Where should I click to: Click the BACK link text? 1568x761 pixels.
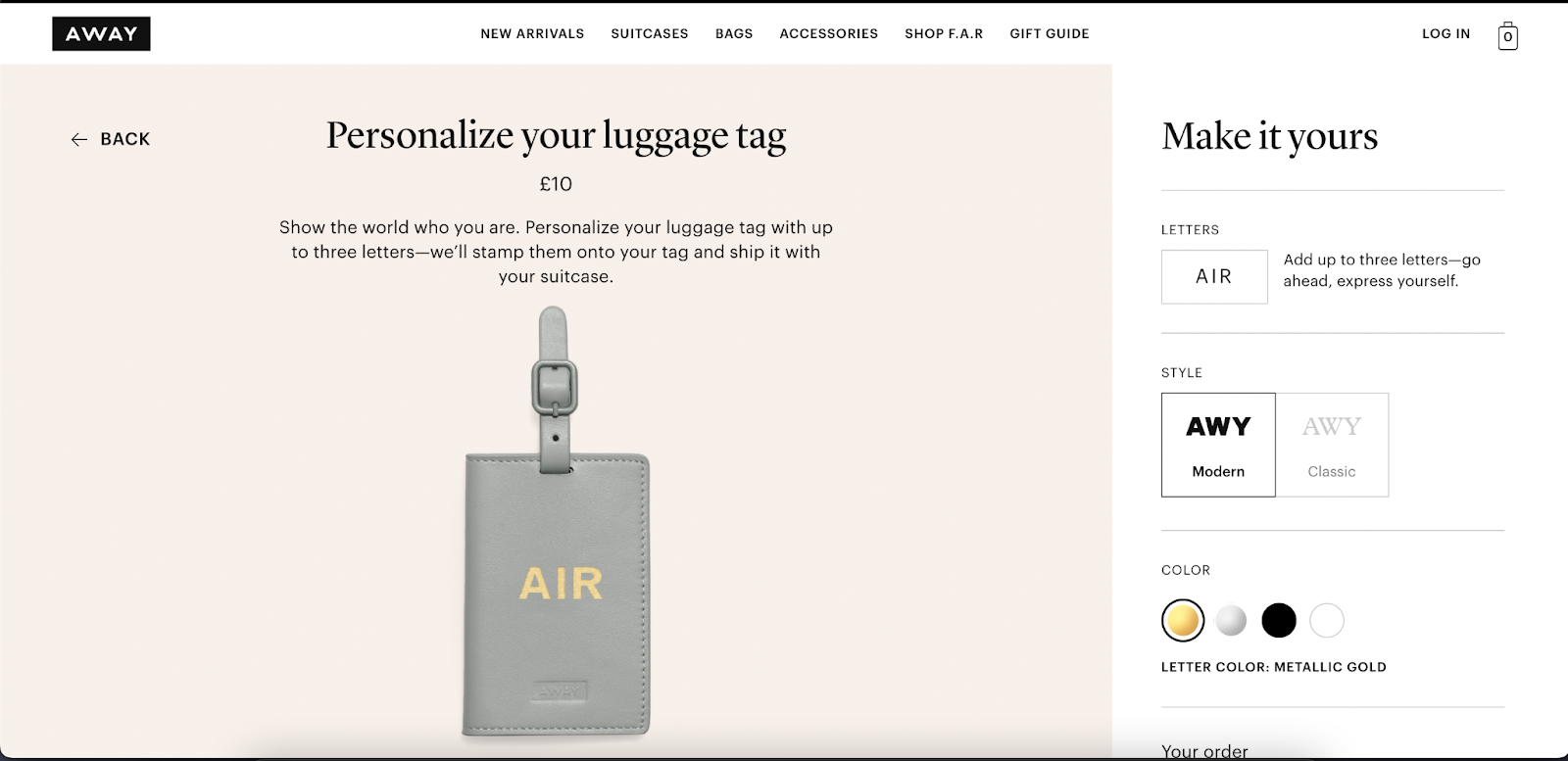(x=125, y=139)
